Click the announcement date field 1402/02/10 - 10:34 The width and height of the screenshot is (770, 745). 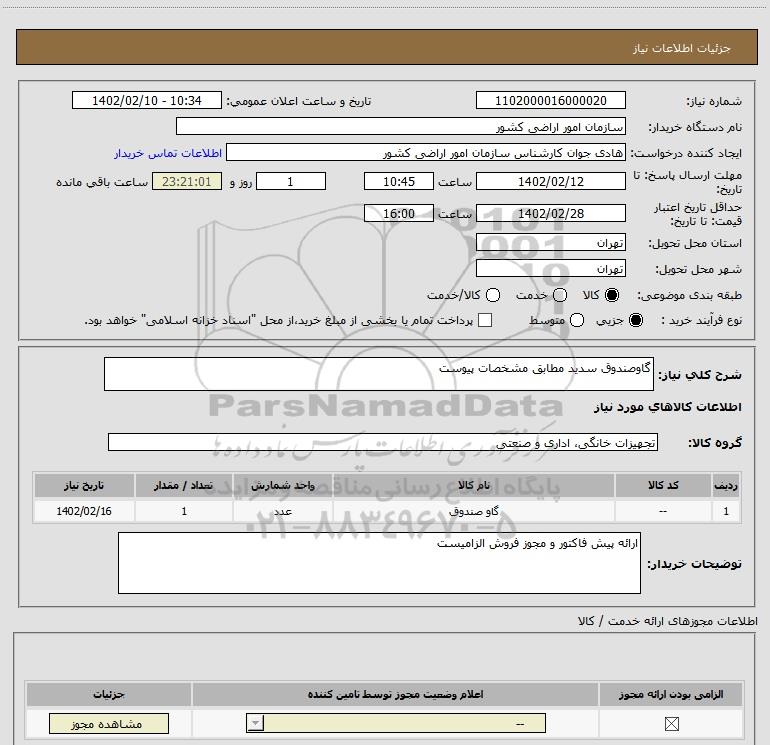147,100
